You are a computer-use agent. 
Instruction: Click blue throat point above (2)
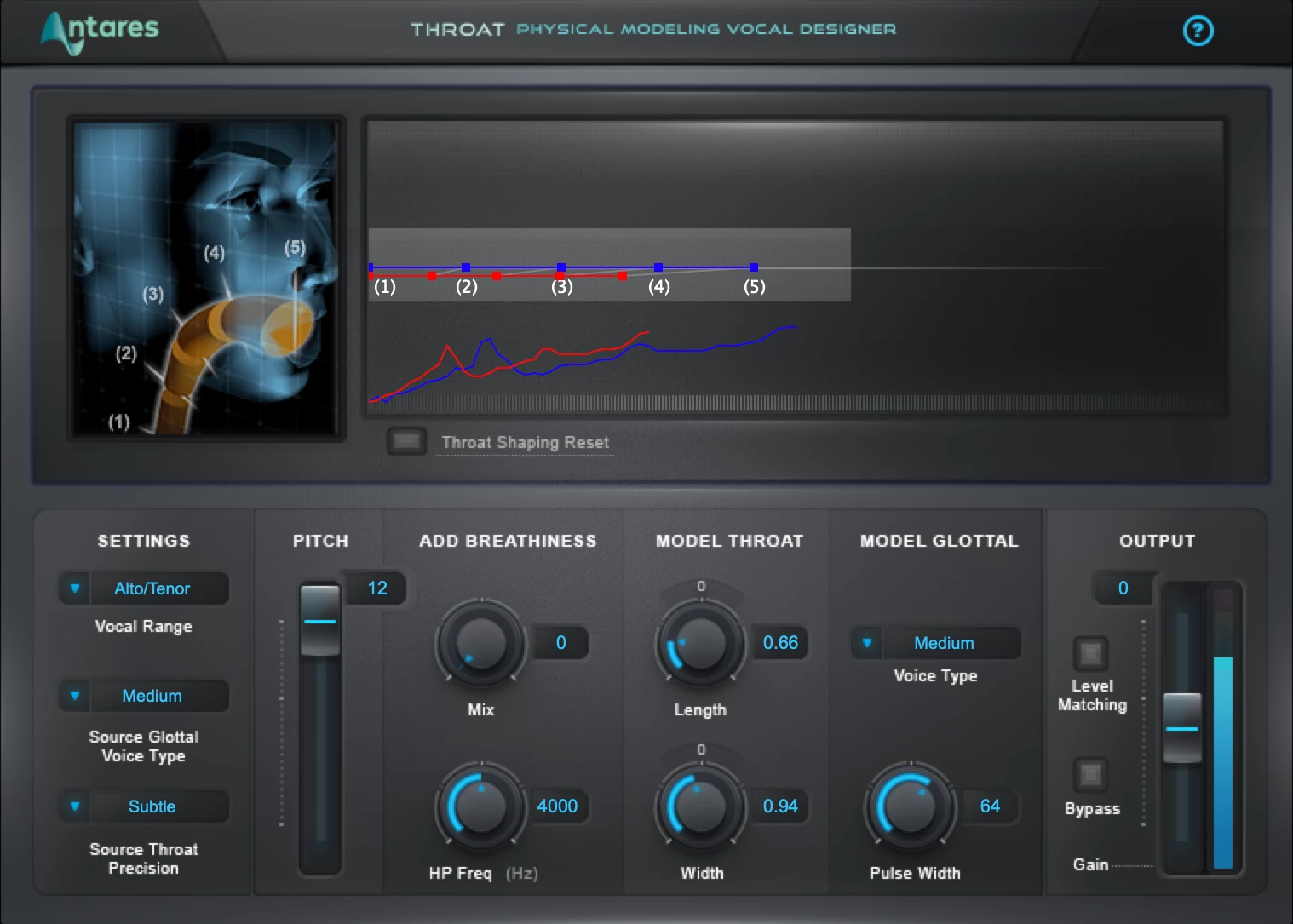(x=466, y=267)
